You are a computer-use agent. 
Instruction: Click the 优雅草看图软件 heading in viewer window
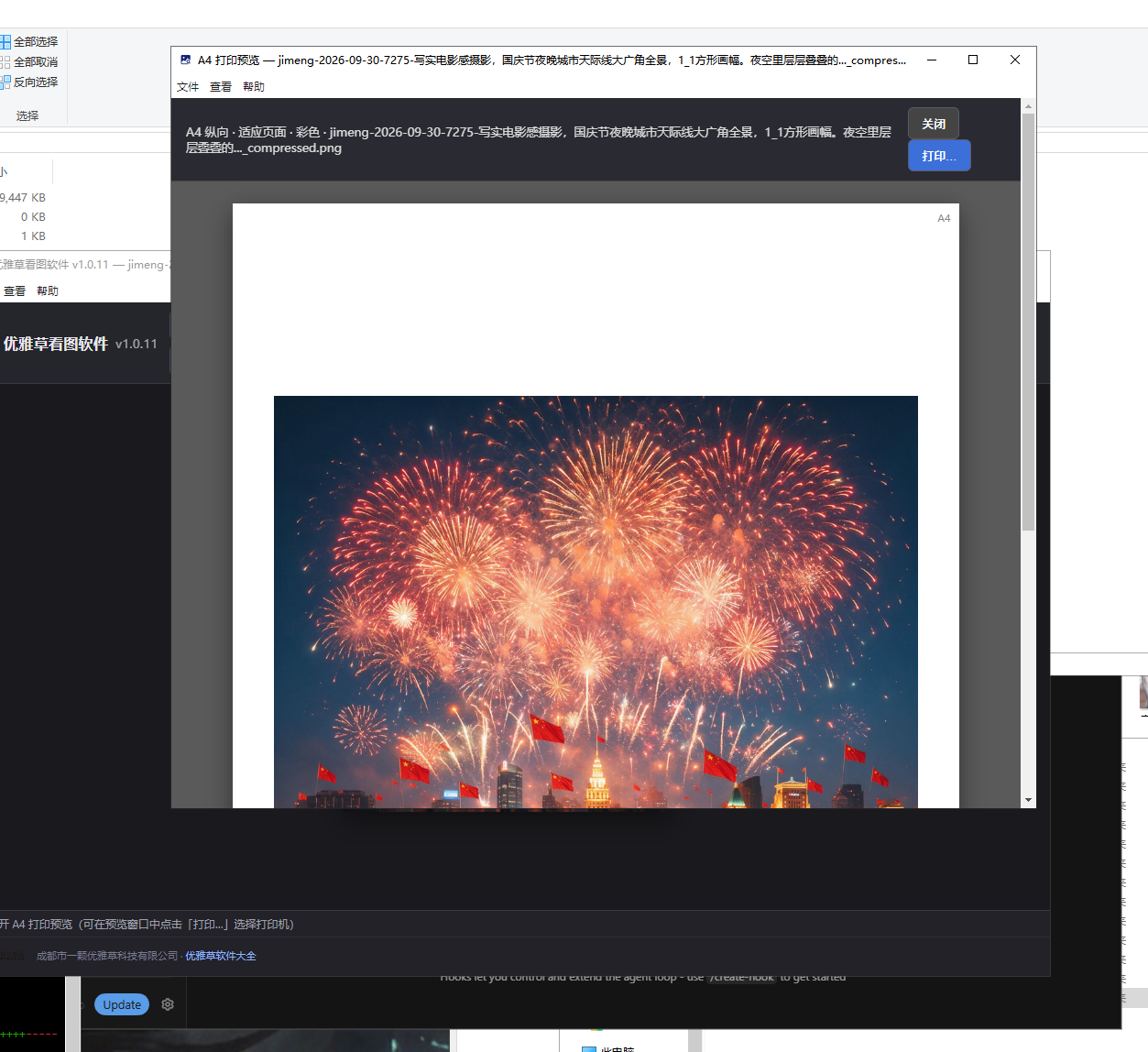[x=56, y=344]
